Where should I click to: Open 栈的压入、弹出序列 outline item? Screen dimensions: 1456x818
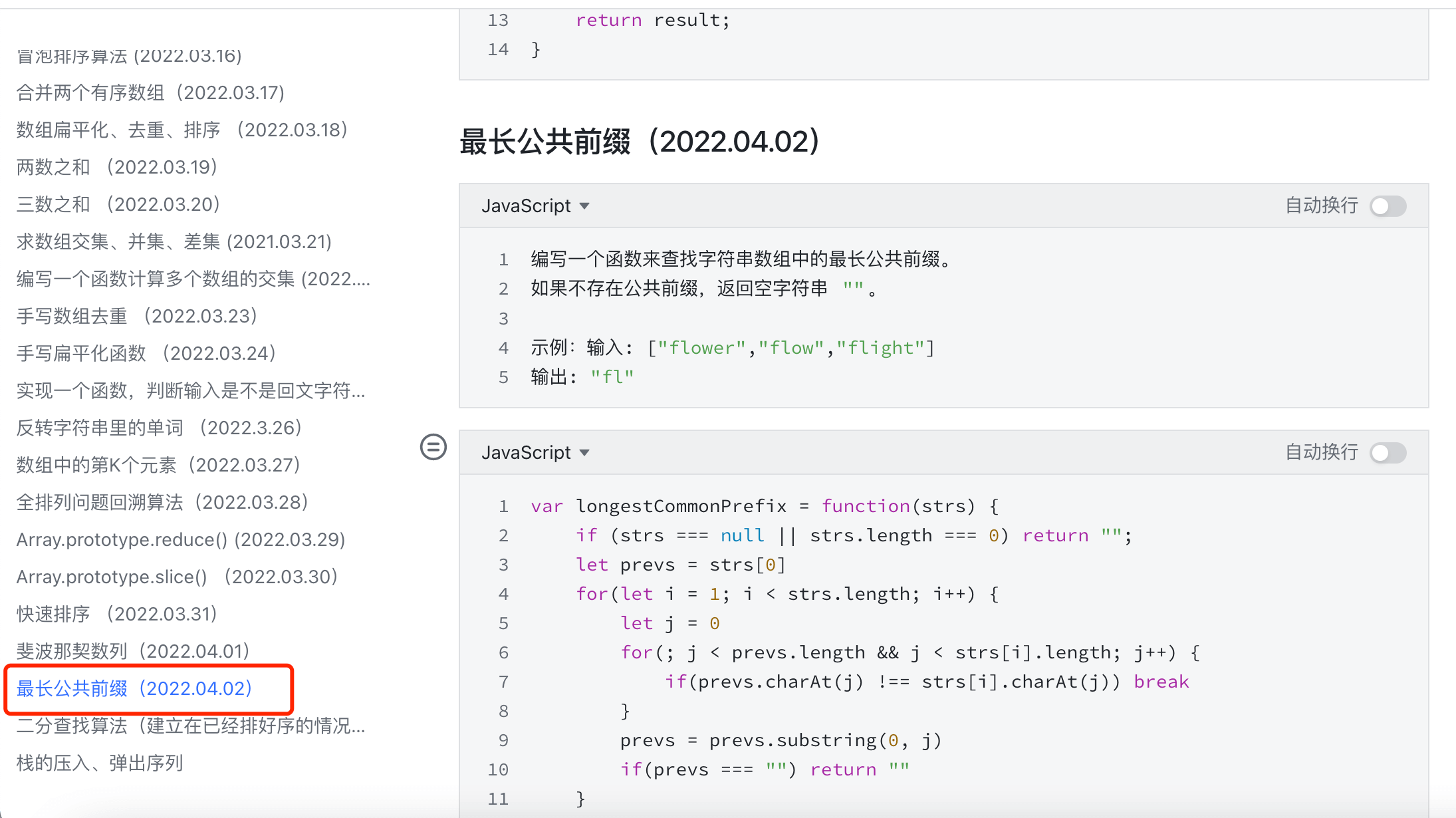tap(100, 763)
